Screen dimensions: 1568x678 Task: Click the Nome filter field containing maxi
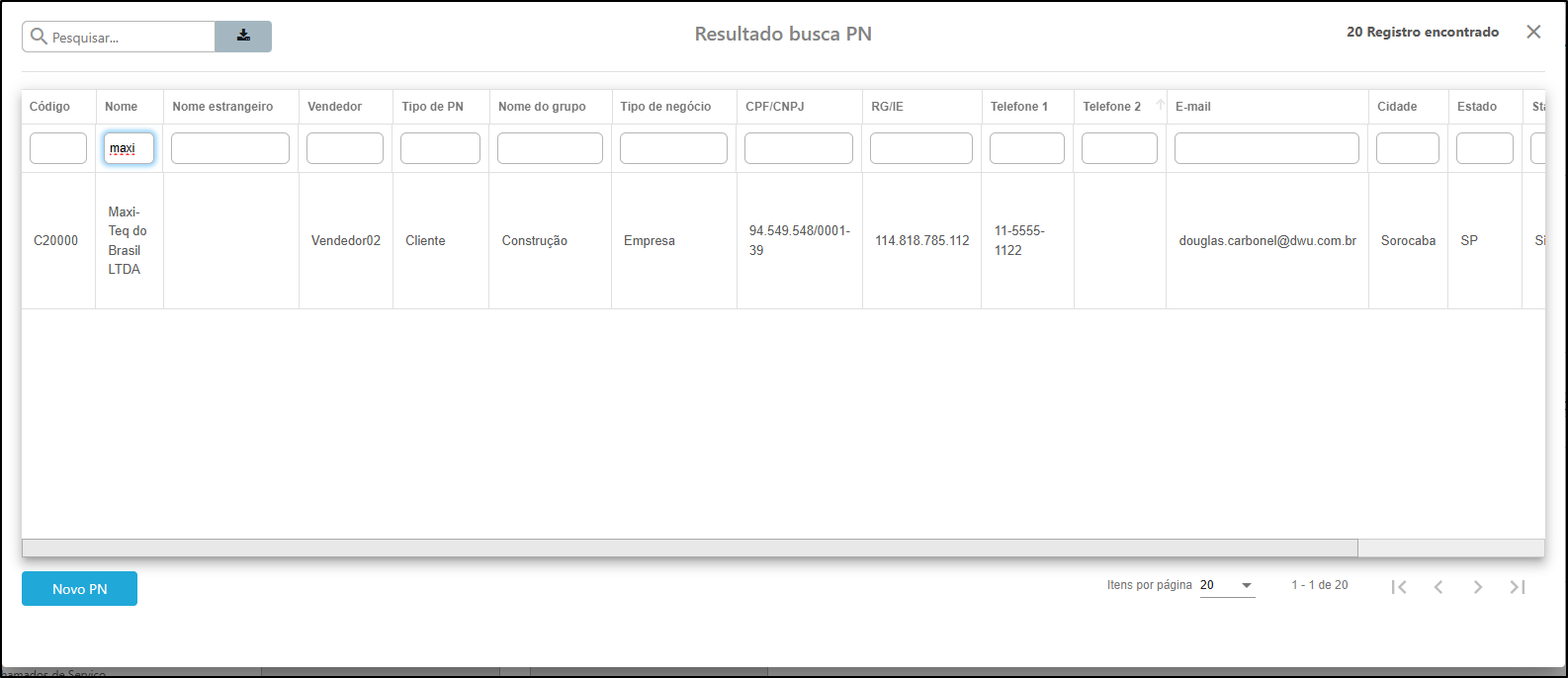click(x=130, y=148)
